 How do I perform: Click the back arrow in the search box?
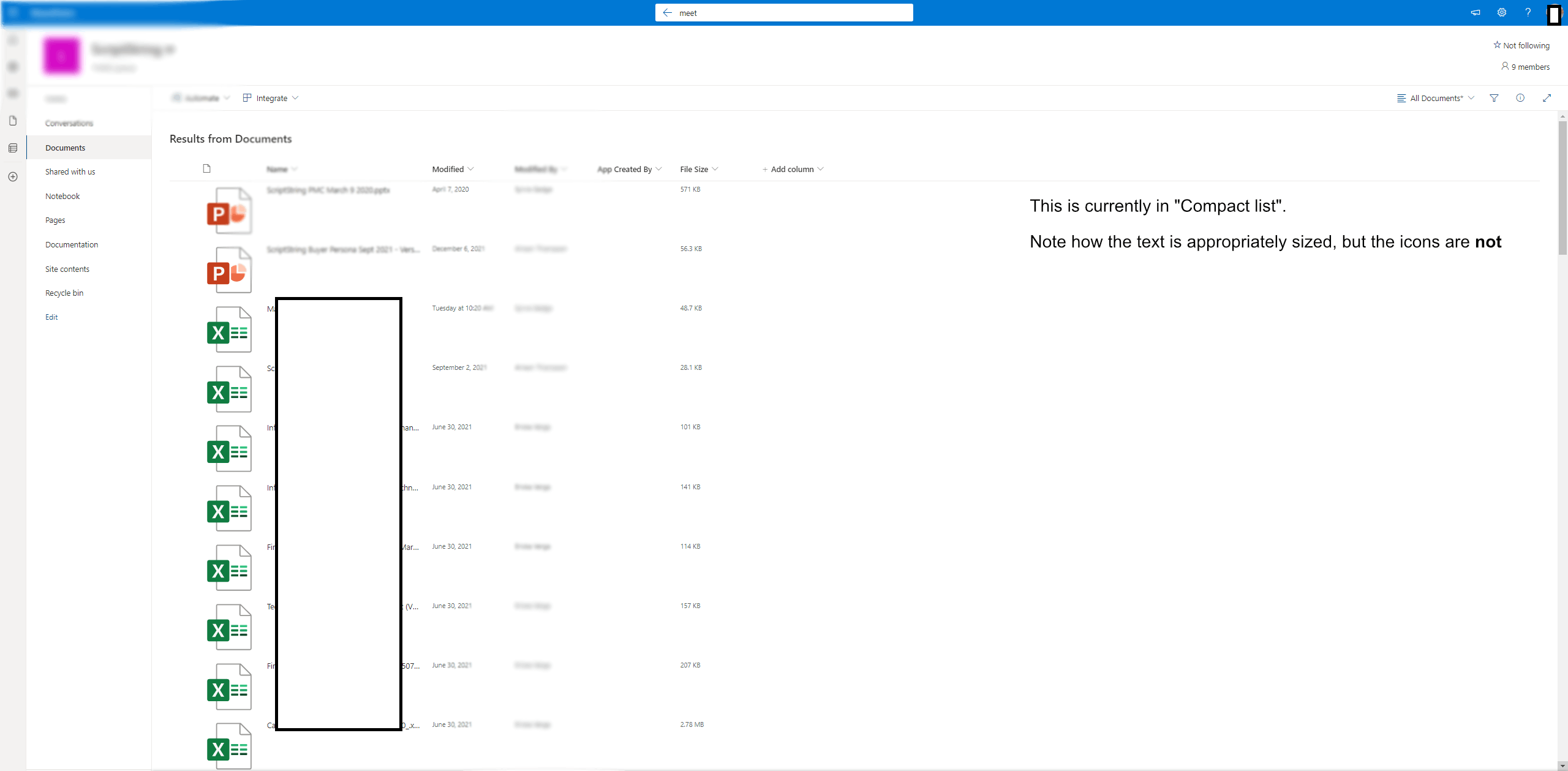point(667,13)
